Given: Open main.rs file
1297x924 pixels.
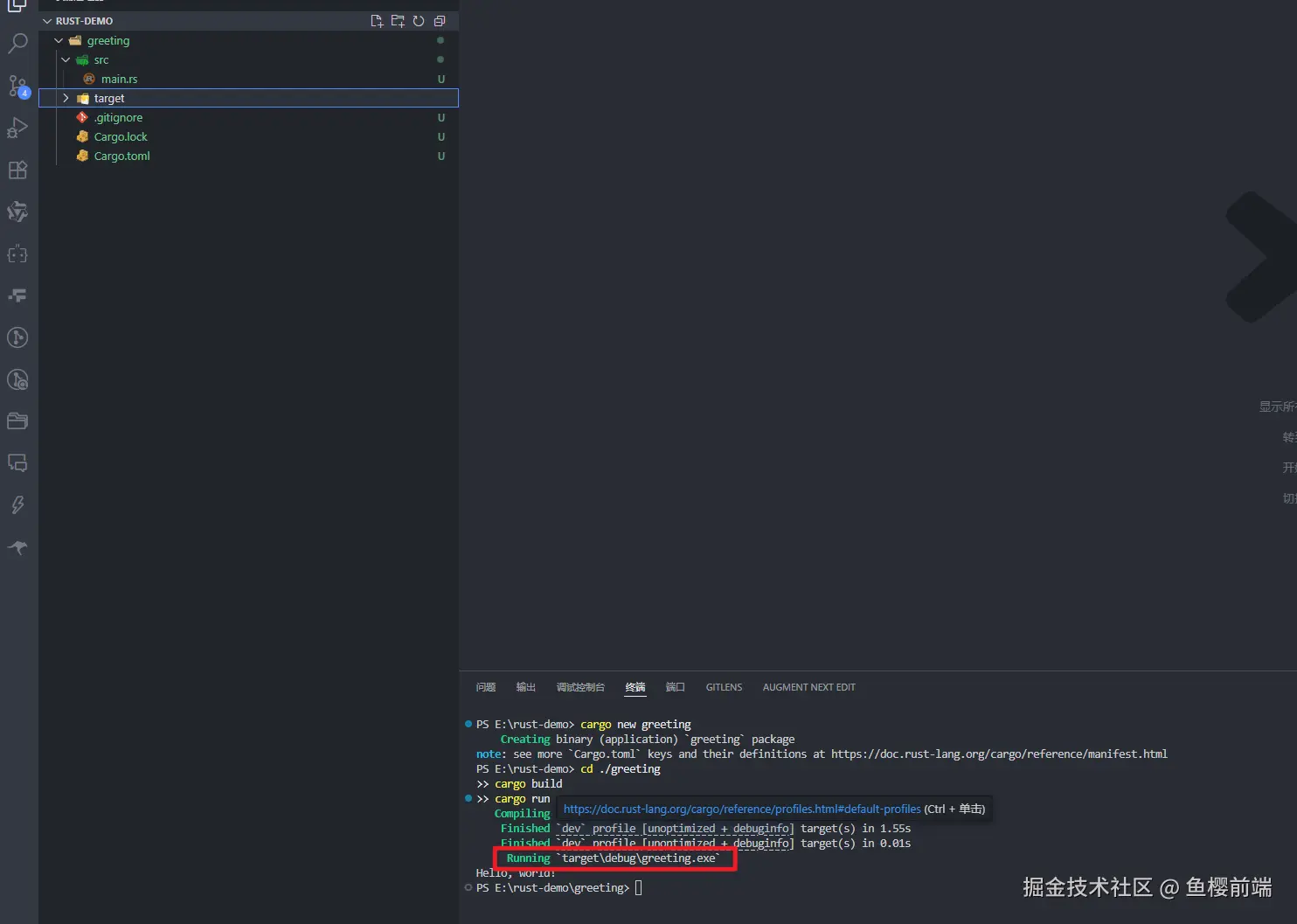Looking at the screenshot, I should [119, 79].
